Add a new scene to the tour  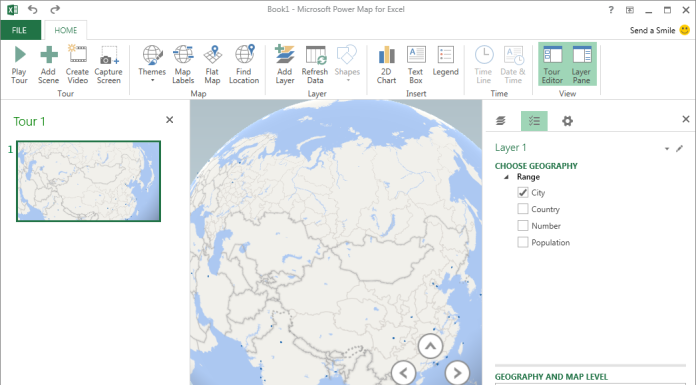[48, 64]
